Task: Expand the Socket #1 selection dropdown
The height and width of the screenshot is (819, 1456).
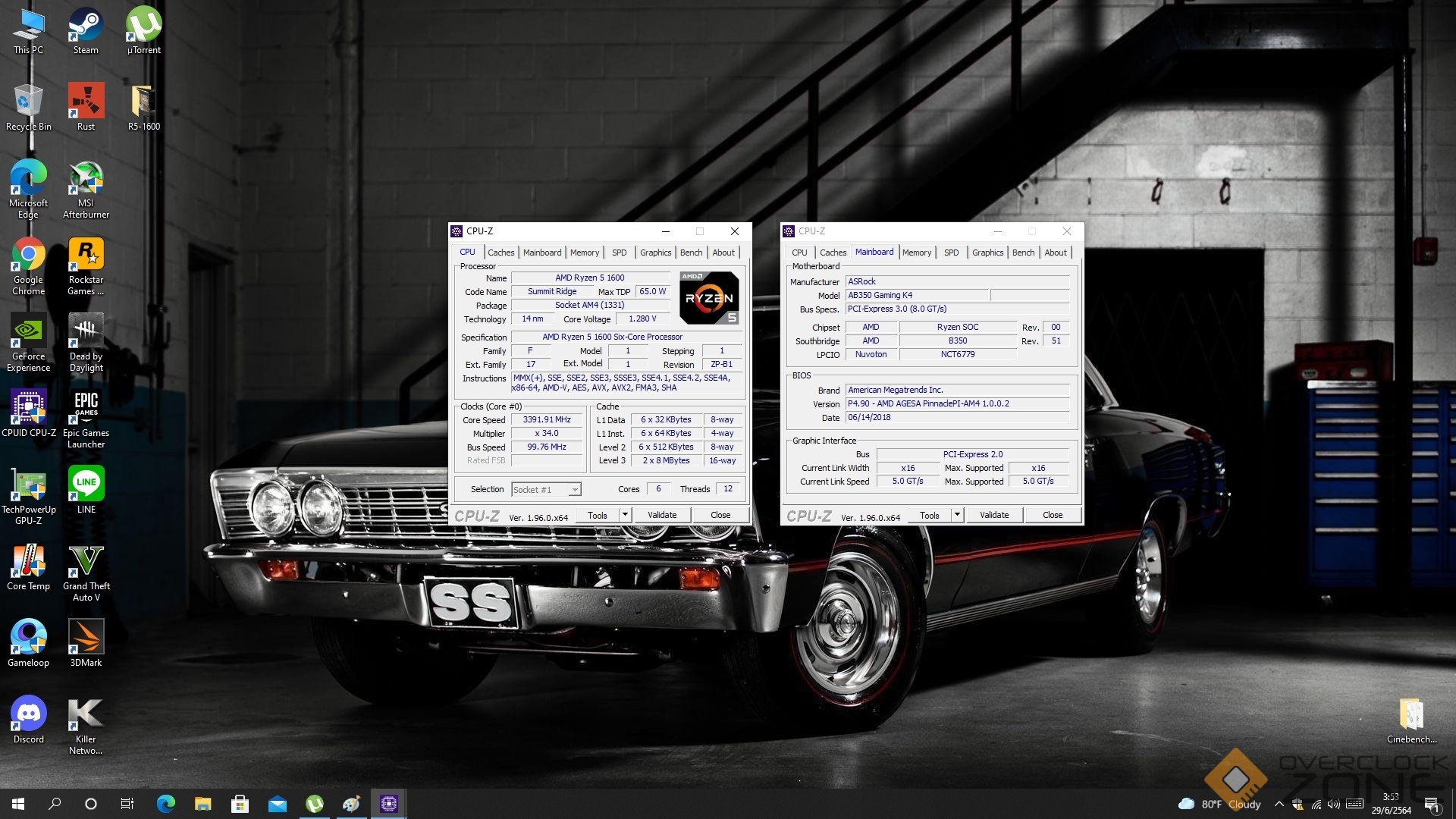Action: pyautogui.click(x=575, y=490)
